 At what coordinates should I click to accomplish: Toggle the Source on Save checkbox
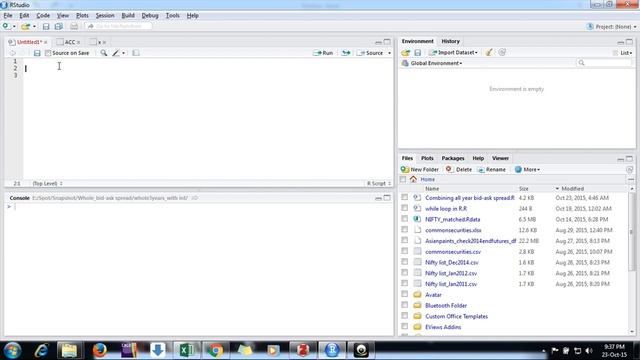(x=48, y=53)
